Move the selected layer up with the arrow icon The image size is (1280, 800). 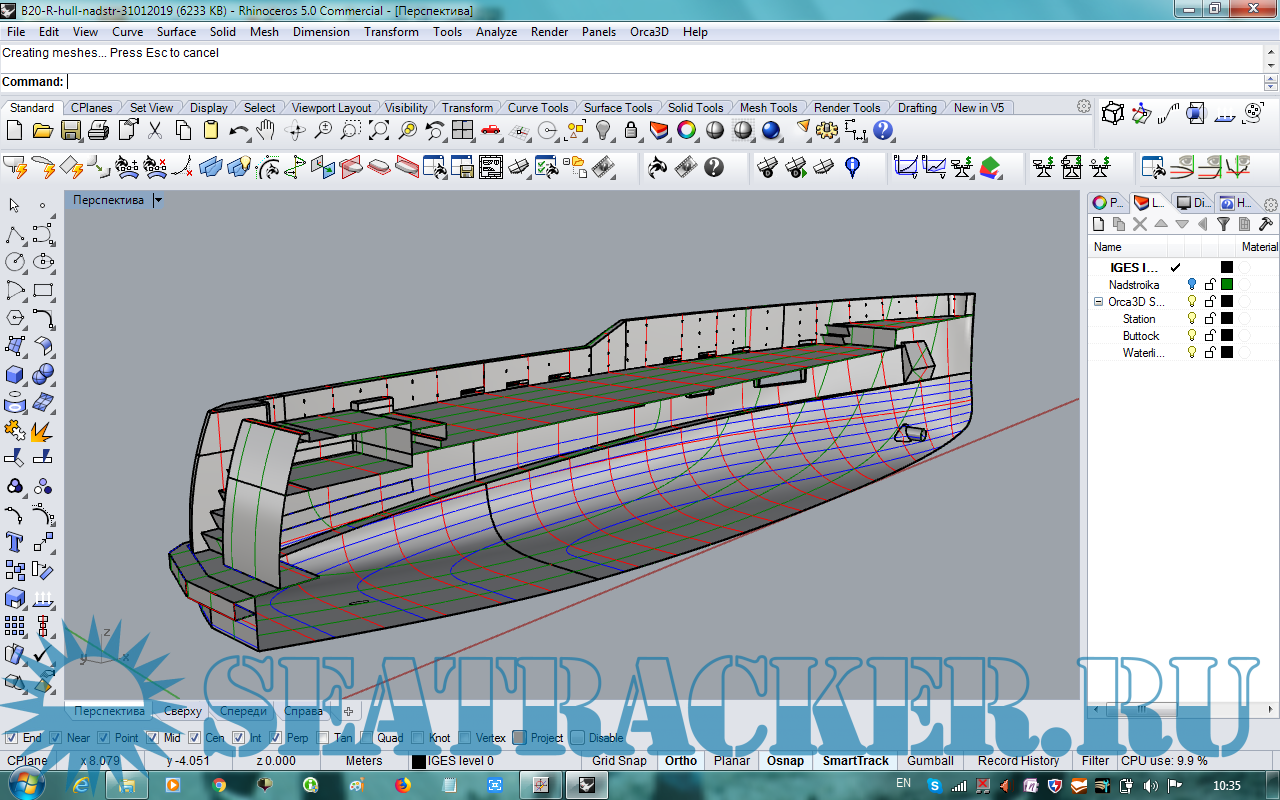coord(1162,224)
